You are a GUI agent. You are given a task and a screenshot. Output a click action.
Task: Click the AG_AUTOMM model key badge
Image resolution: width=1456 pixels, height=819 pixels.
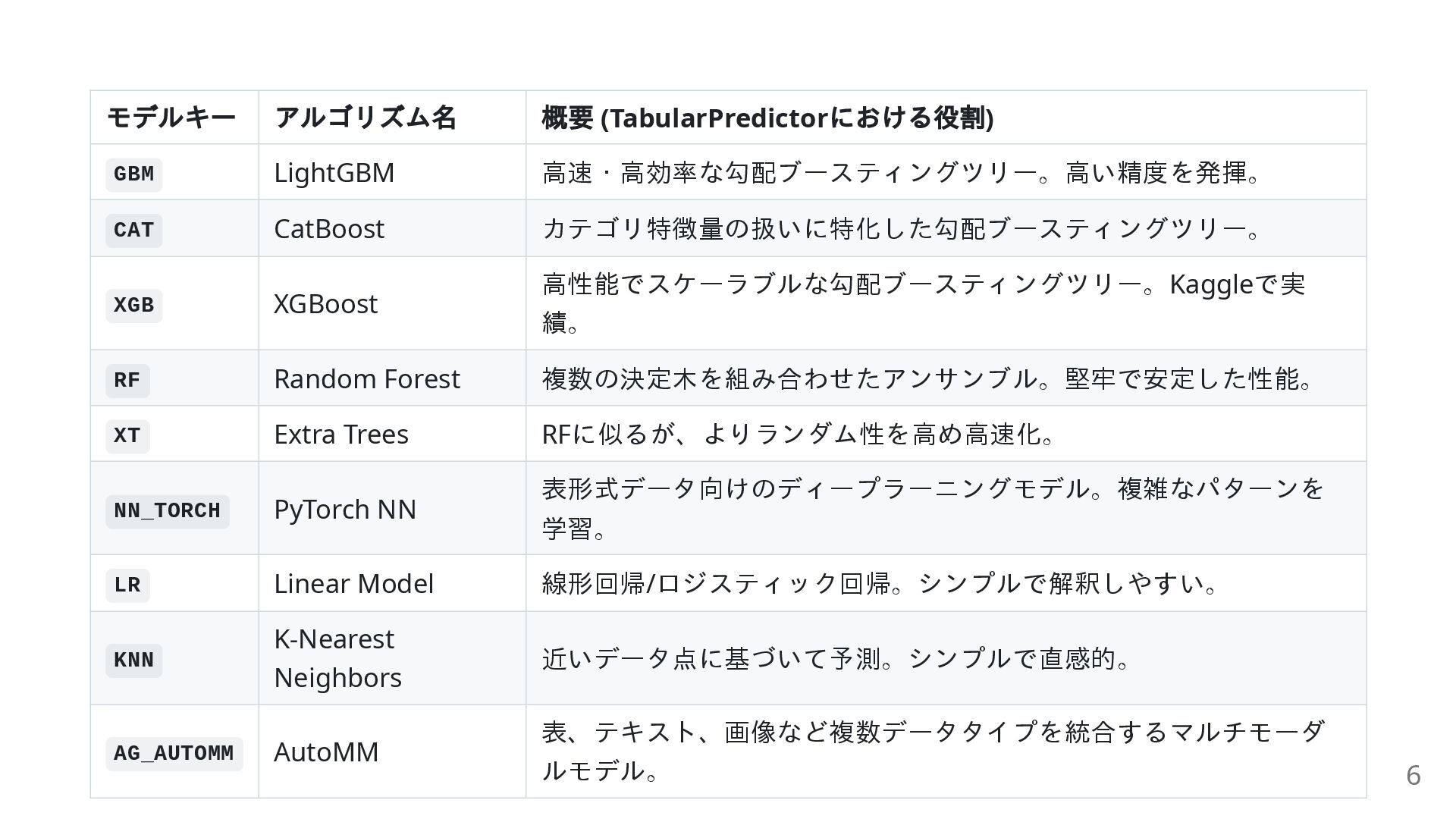click(x=174, y=754)
